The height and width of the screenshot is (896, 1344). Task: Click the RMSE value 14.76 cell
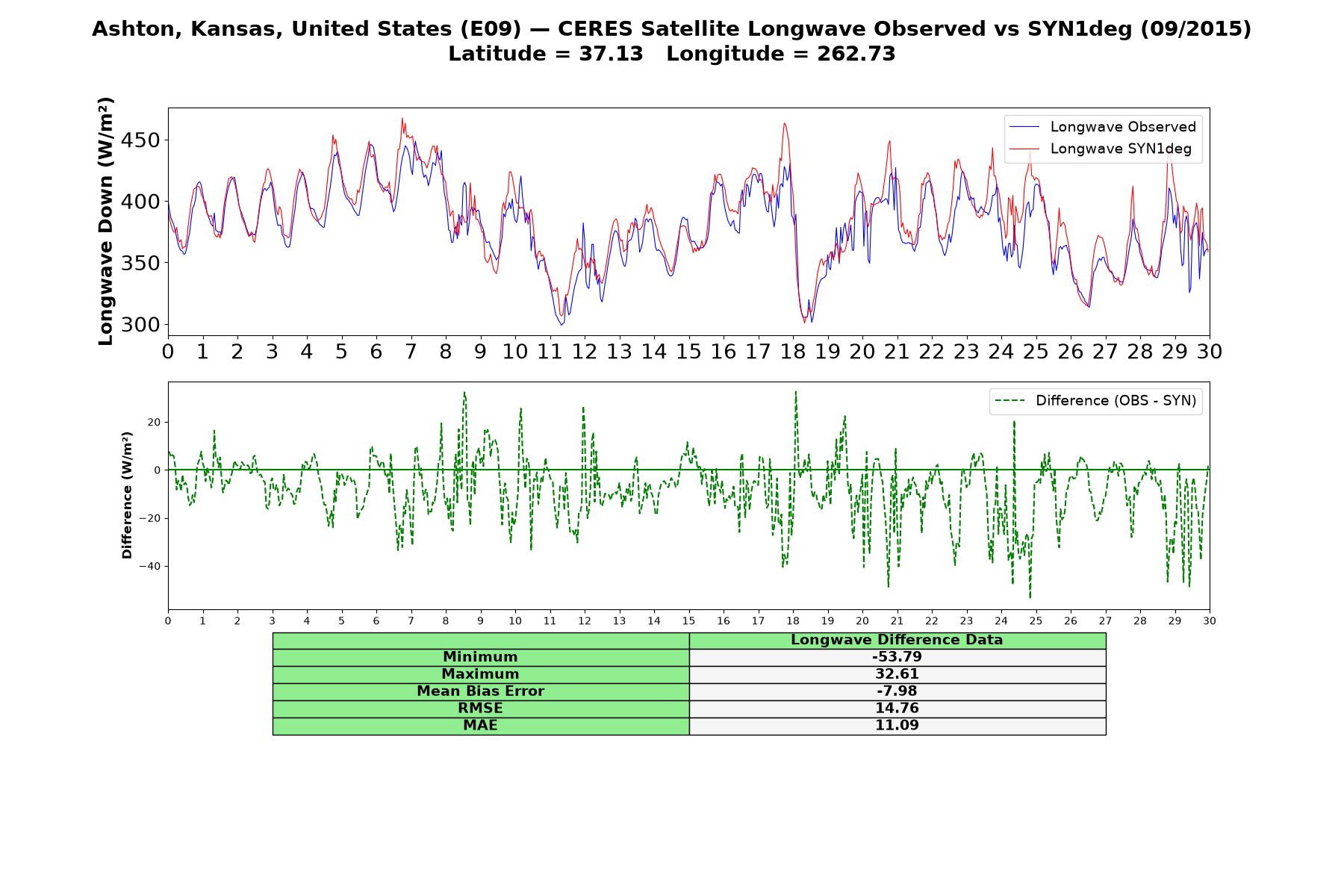pos(897,709)
